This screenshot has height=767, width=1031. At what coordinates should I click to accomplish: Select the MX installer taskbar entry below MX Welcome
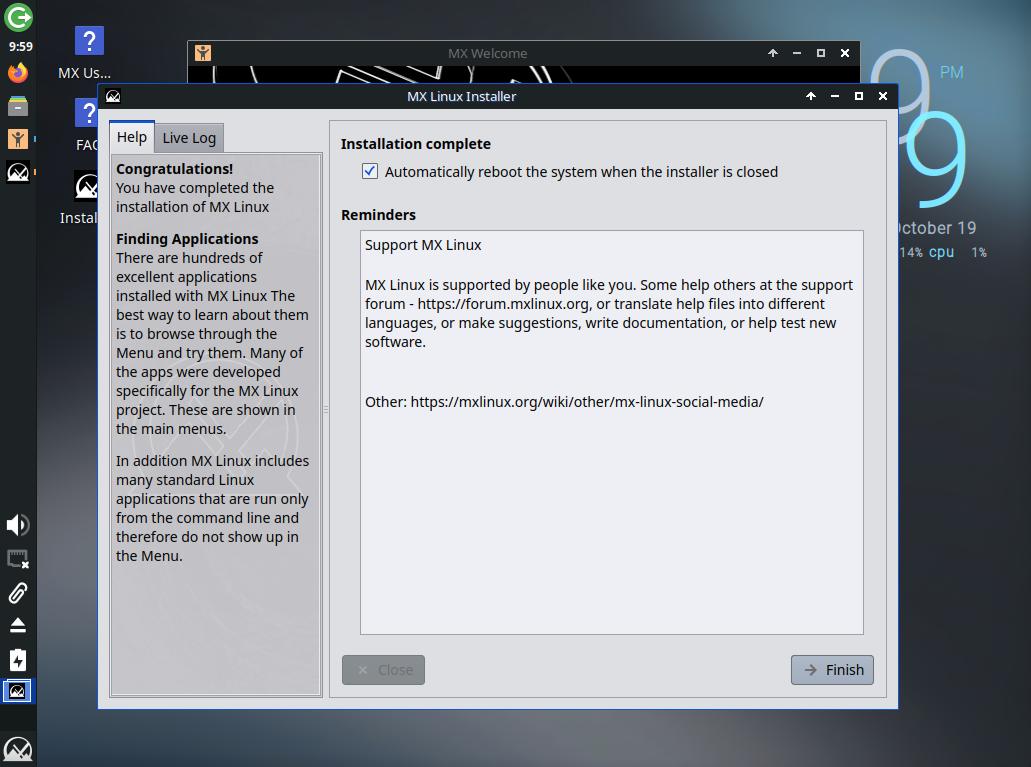coord(18,172)
